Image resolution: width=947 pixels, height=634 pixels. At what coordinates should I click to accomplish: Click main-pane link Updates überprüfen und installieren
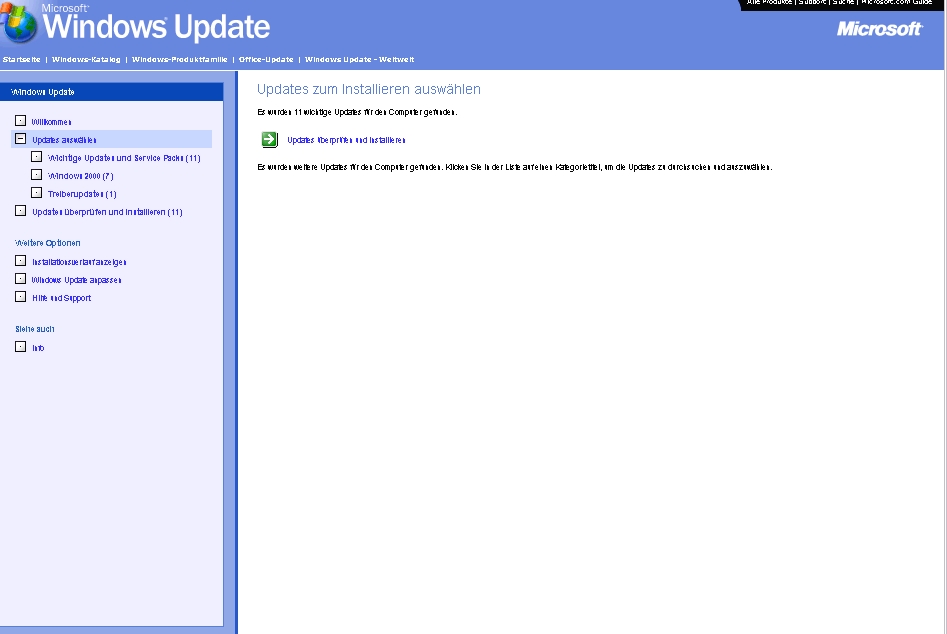click(x=346, y=140)
